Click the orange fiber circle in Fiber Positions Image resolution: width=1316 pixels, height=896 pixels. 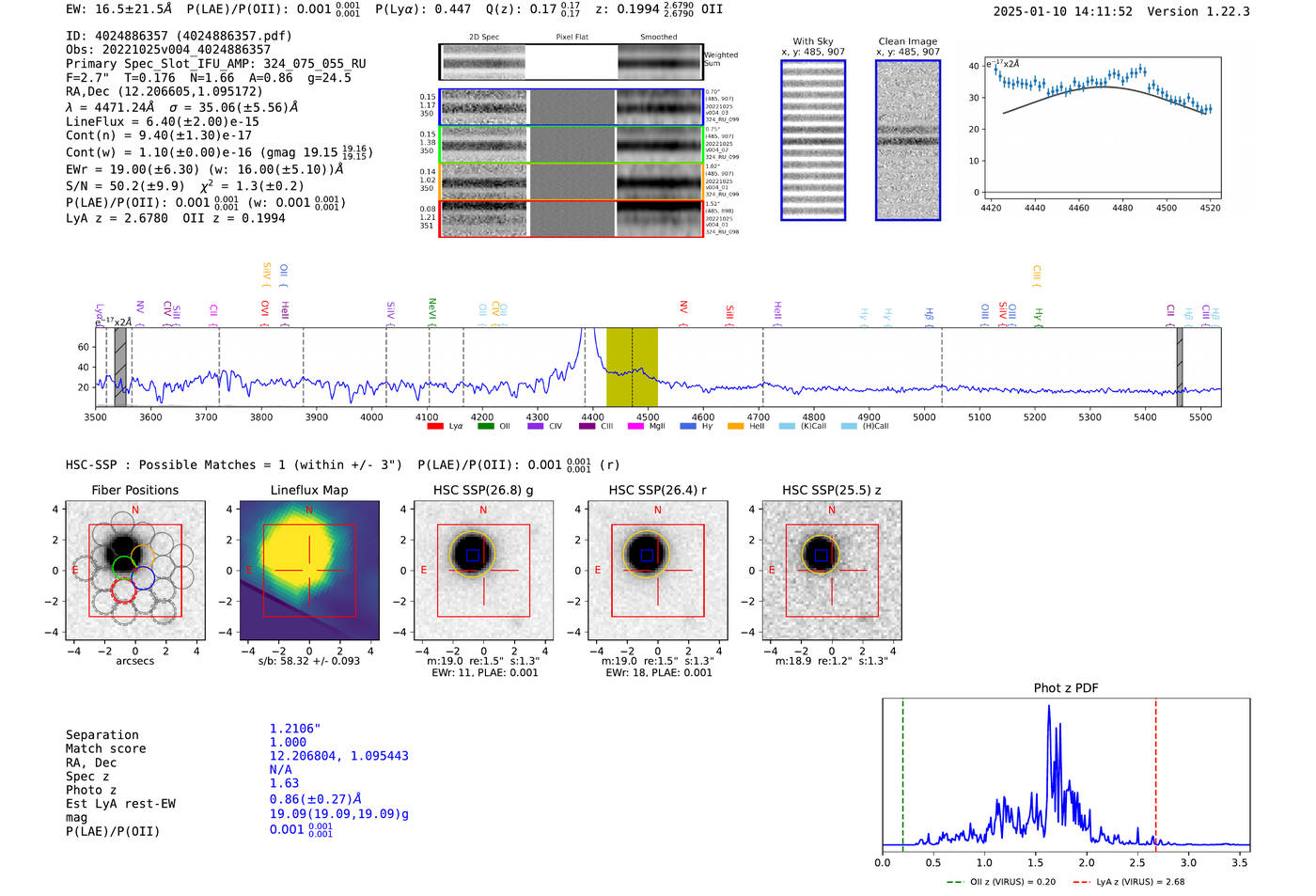click(x=143, y=556)
